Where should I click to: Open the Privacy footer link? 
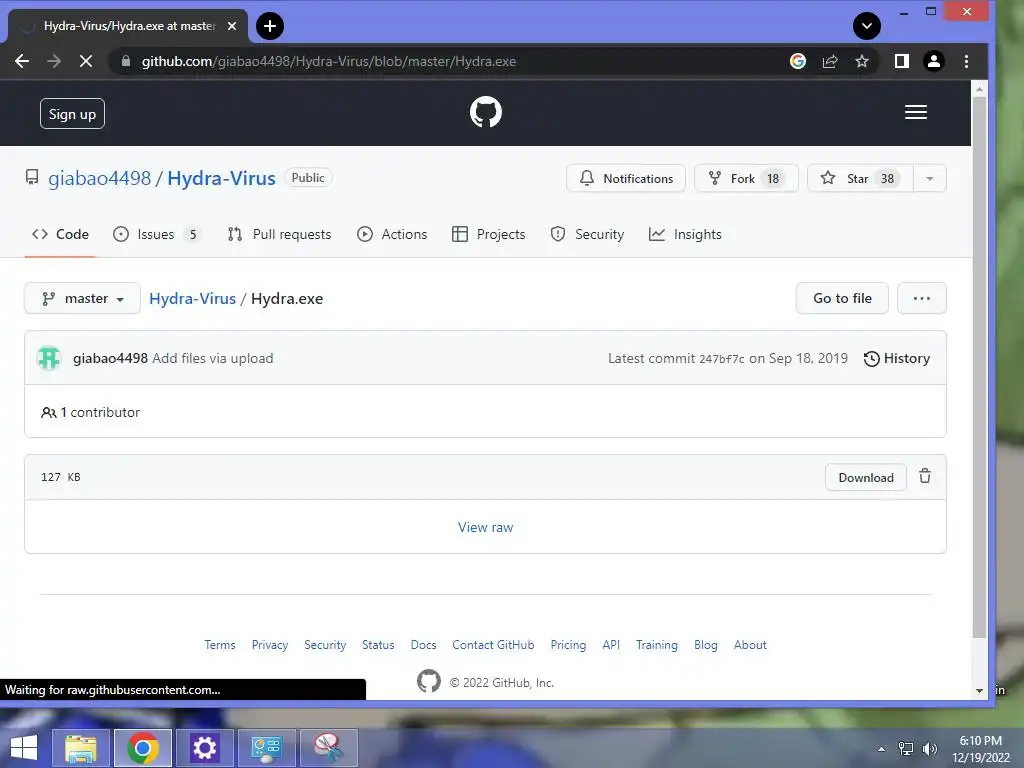(270, 645)
